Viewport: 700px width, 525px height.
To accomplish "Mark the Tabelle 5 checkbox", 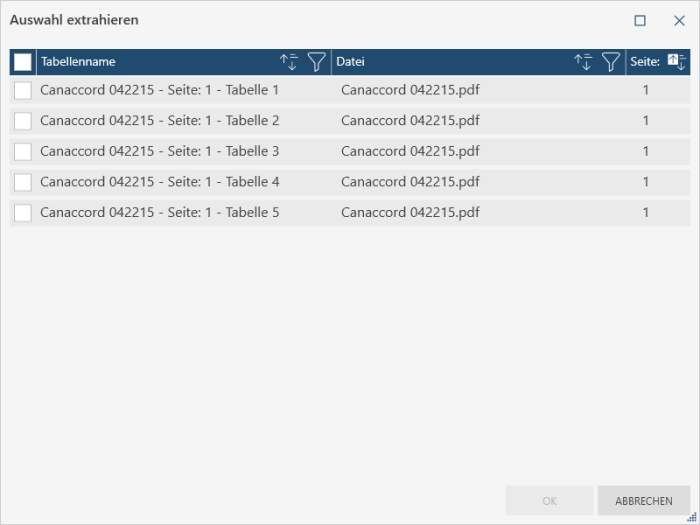I will click(23, 213).
